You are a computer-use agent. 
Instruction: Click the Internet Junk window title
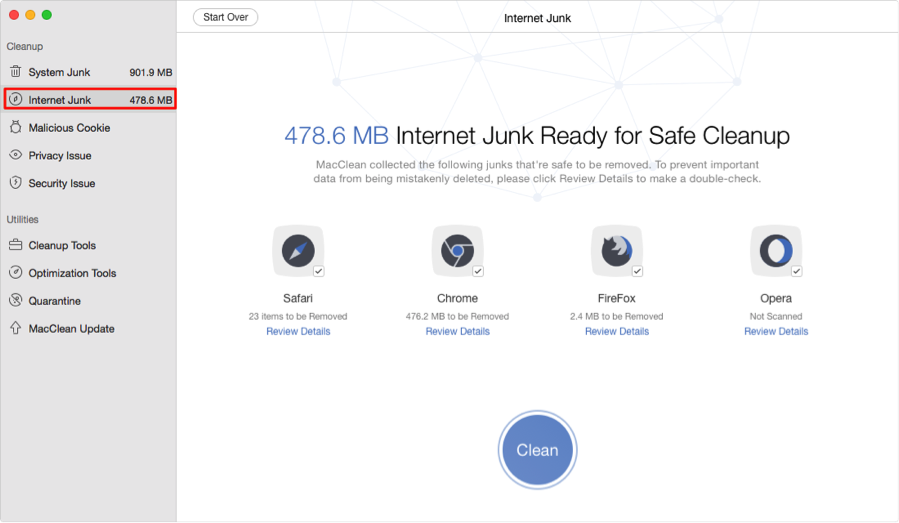click(537, 18)
